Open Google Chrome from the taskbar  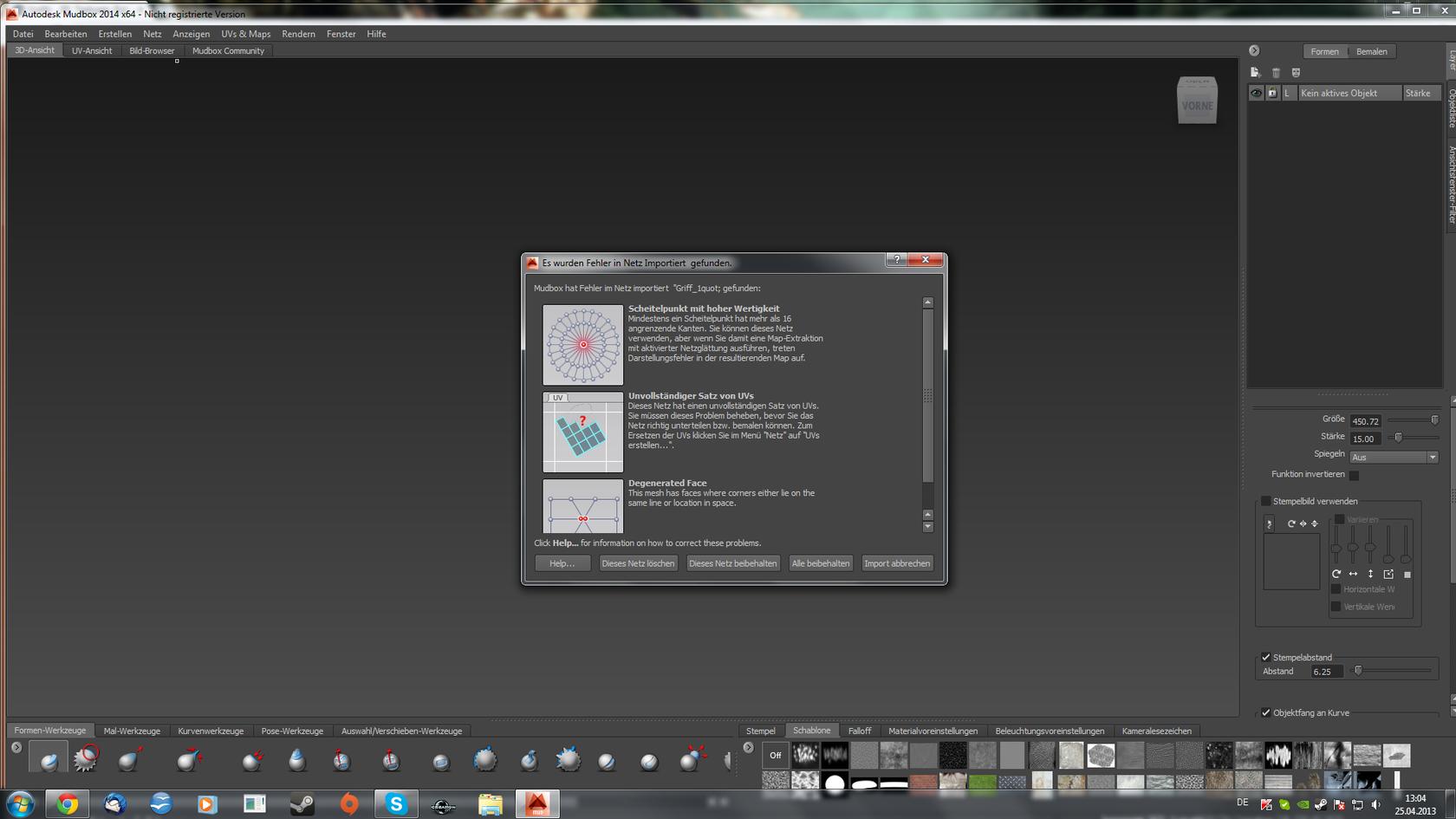click(67, 803)
